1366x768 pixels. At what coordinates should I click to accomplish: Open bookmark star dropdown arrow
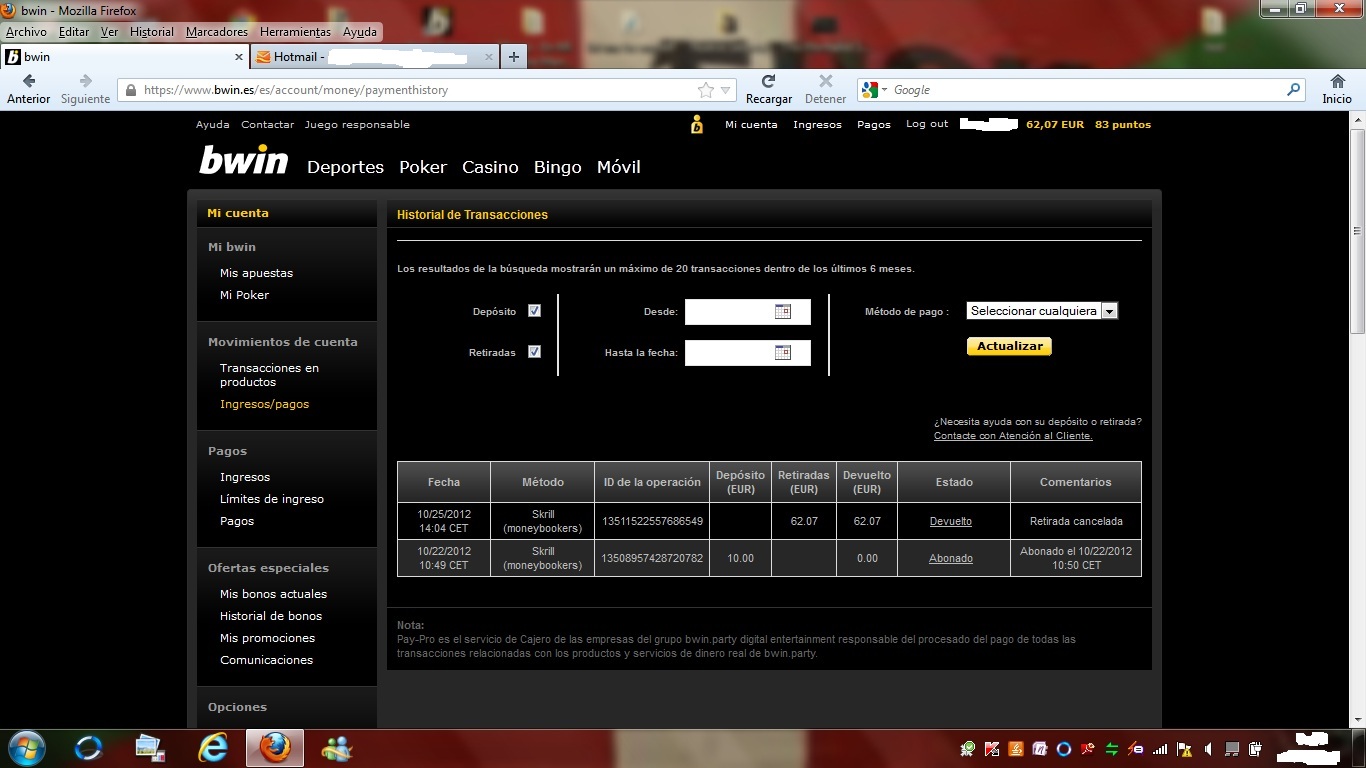tap(725, 90)
